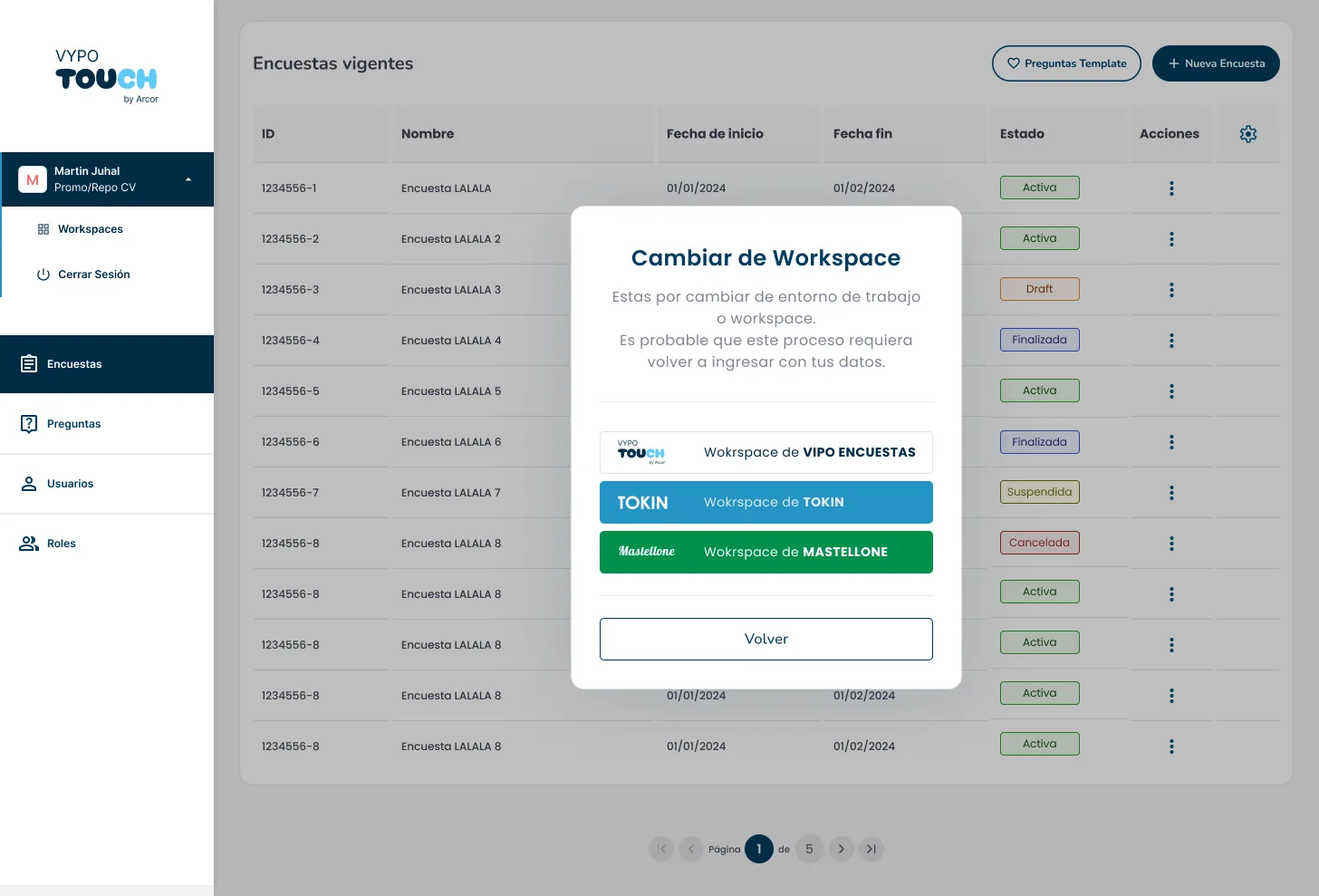
Task: Collapse the Martin Juhal user menu
Action: click(x=188, y=179)
